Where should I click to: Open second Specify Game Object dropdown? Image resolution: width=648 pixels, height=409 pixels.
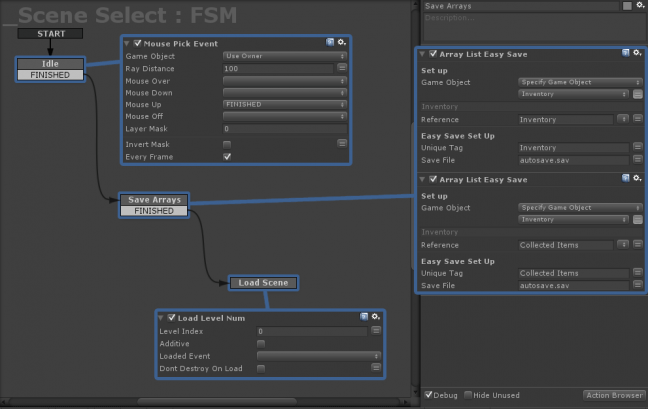click(x=580, y=208)
